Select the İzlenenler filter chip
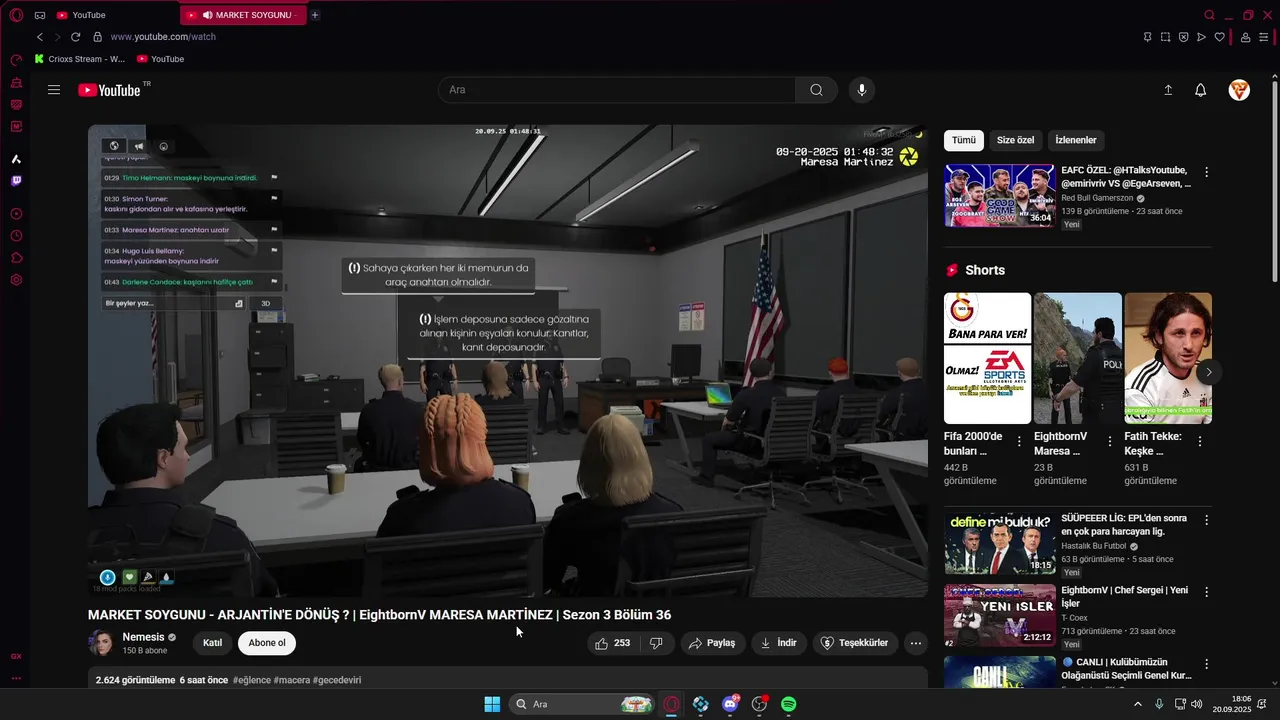This screenshot has width=1280, height=720. tap(1076, 140)
